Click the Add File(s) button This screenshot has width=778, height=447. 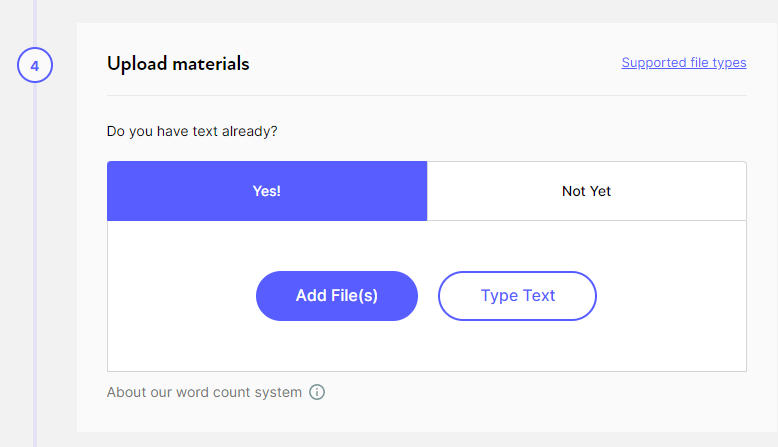[x=337, y=296]
